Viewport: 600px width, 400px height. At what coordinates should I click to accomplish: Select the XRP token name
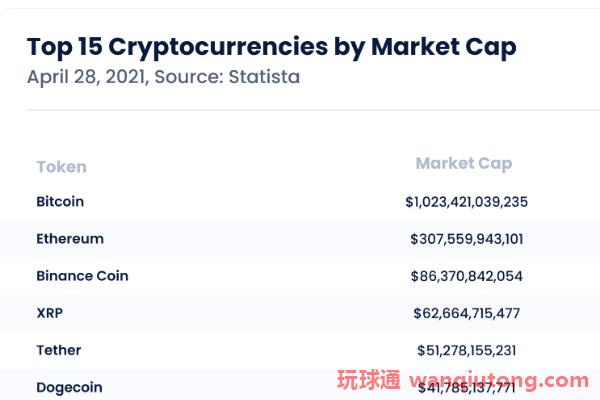[50, 313]
